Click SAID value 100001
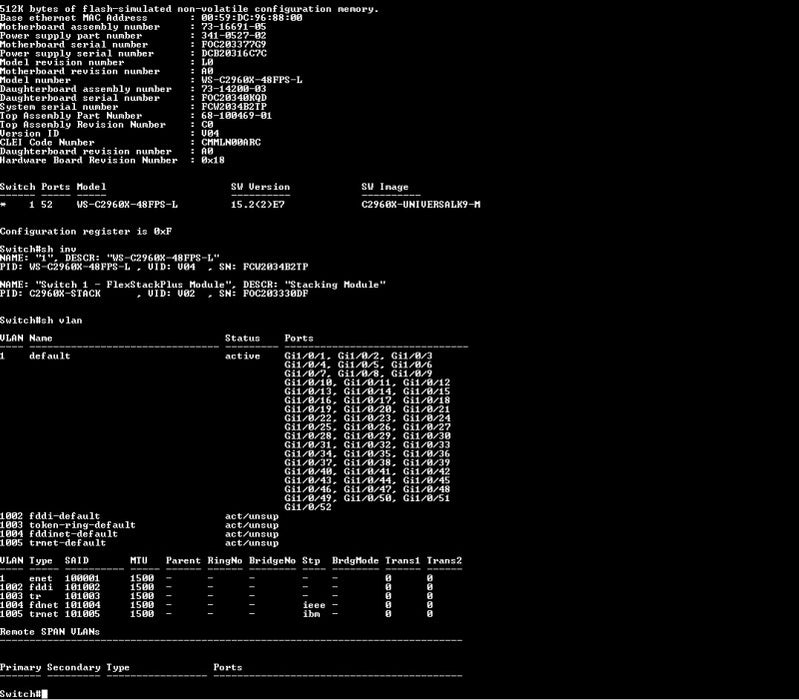 (x=83, y=578)
